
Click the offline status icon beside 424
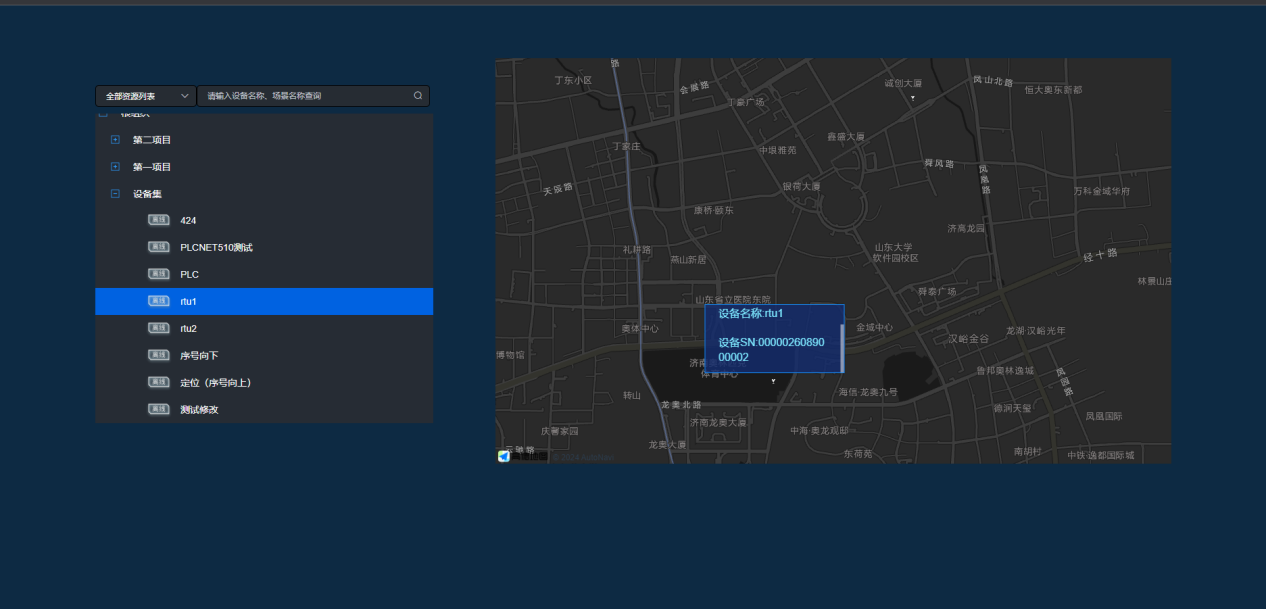pos(158,220)
